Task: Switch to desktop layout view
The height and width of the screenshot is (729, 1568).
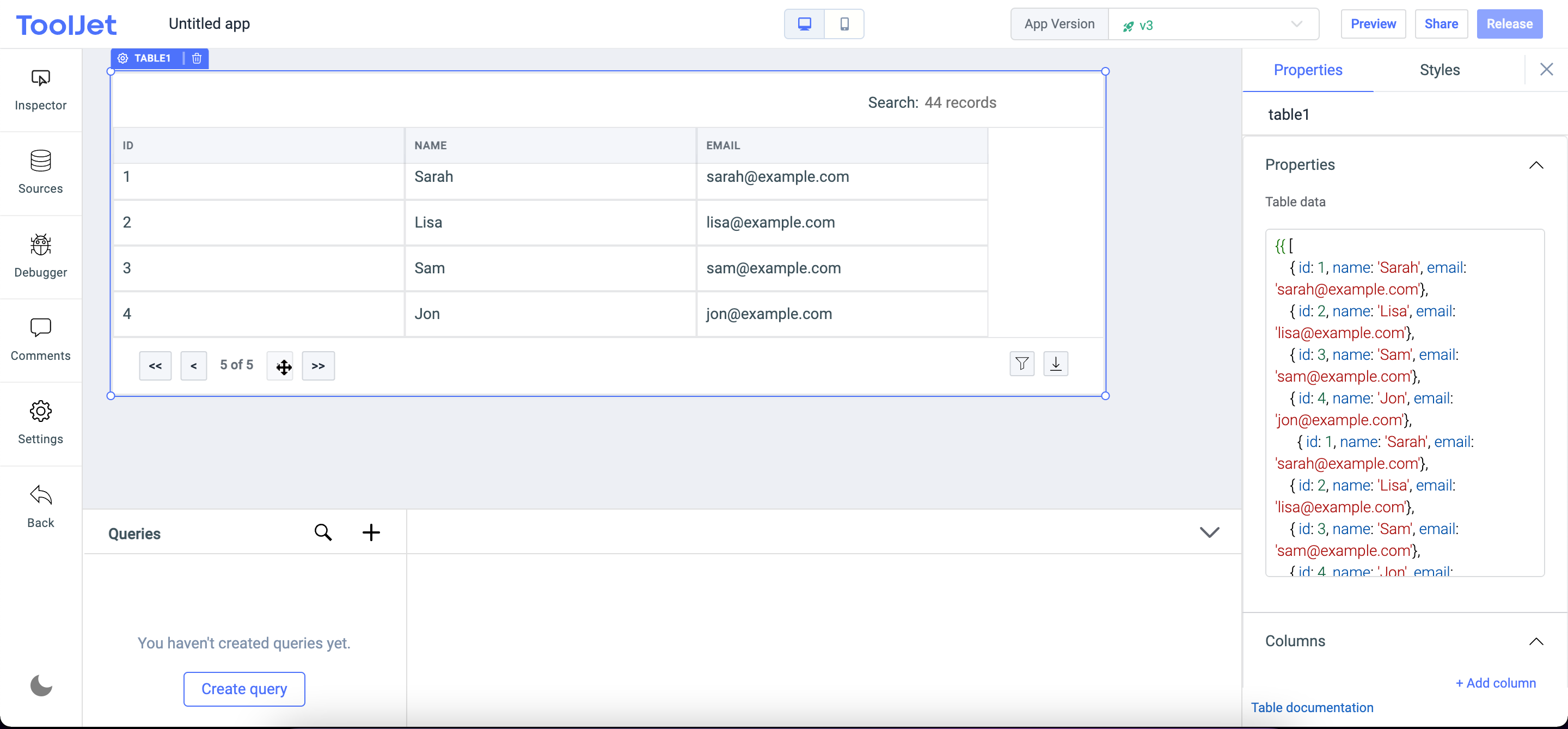Action: pos(804,24)
